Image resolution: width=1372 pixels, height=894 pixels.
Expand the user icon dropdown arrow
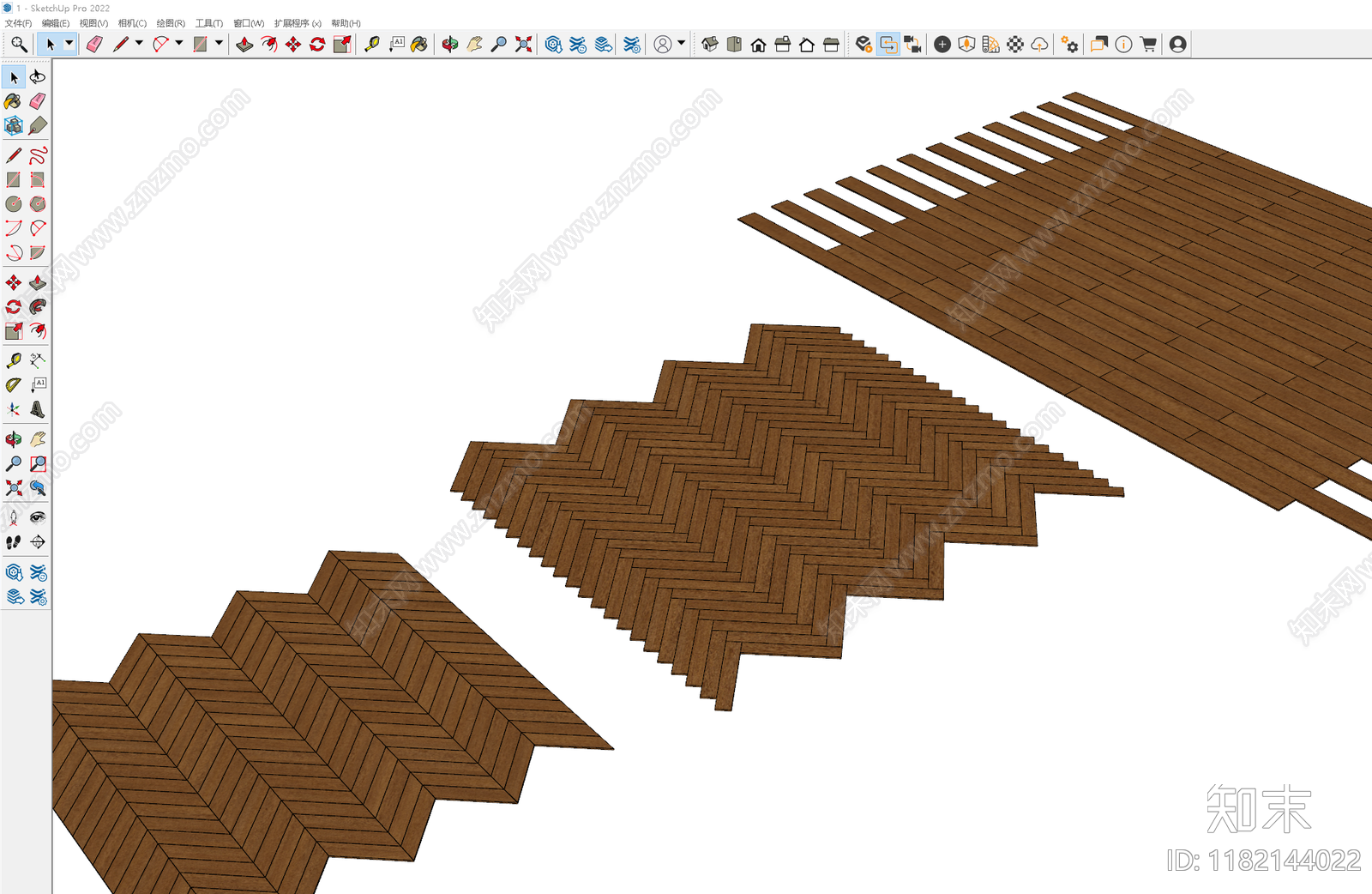[682, 43]
